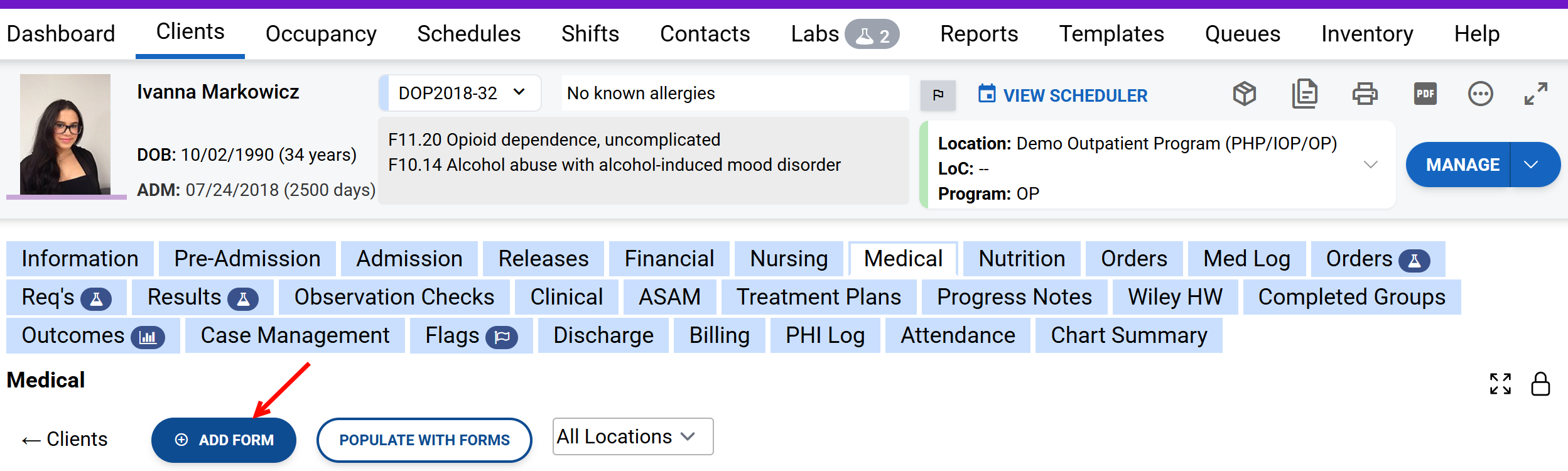This screenshot has height=471, width=1568.
Task: Open the more options ellipsis icon
Action: pyautogui.click(x=1480, y=94)
